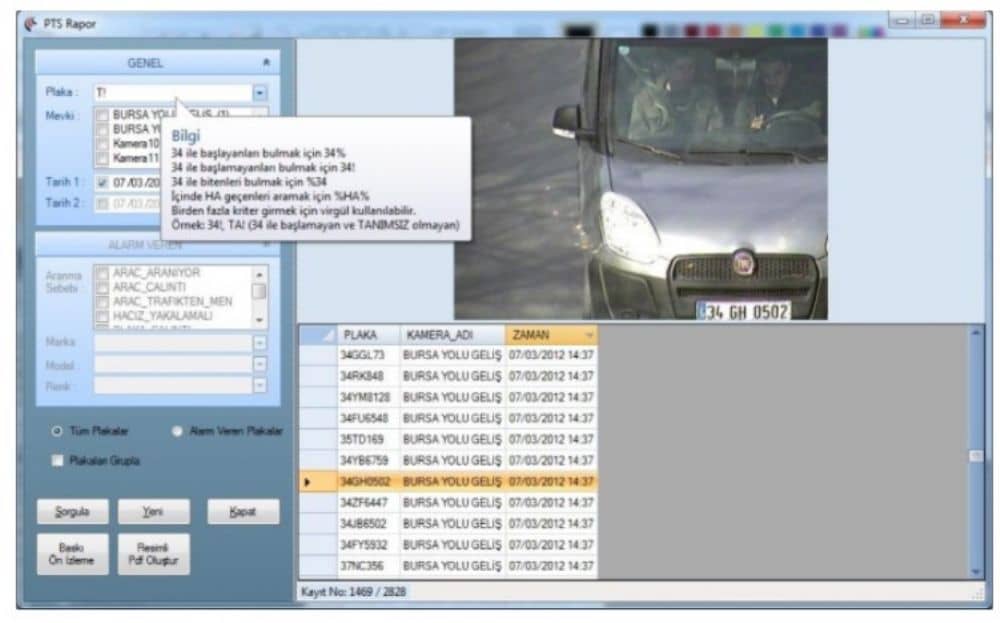The width and height of the screenshot is (1000, 623).
Task: Select the Alarm Veren Plakalar radio button
Action: click(x=177, y=432)
